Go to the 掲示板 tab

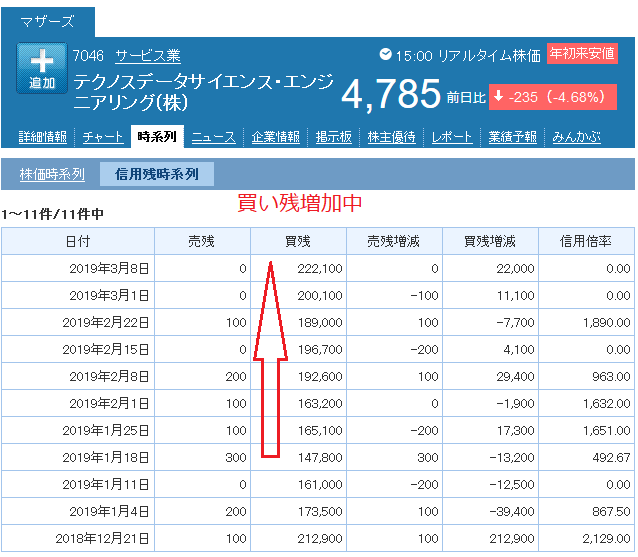click(333, 137)
